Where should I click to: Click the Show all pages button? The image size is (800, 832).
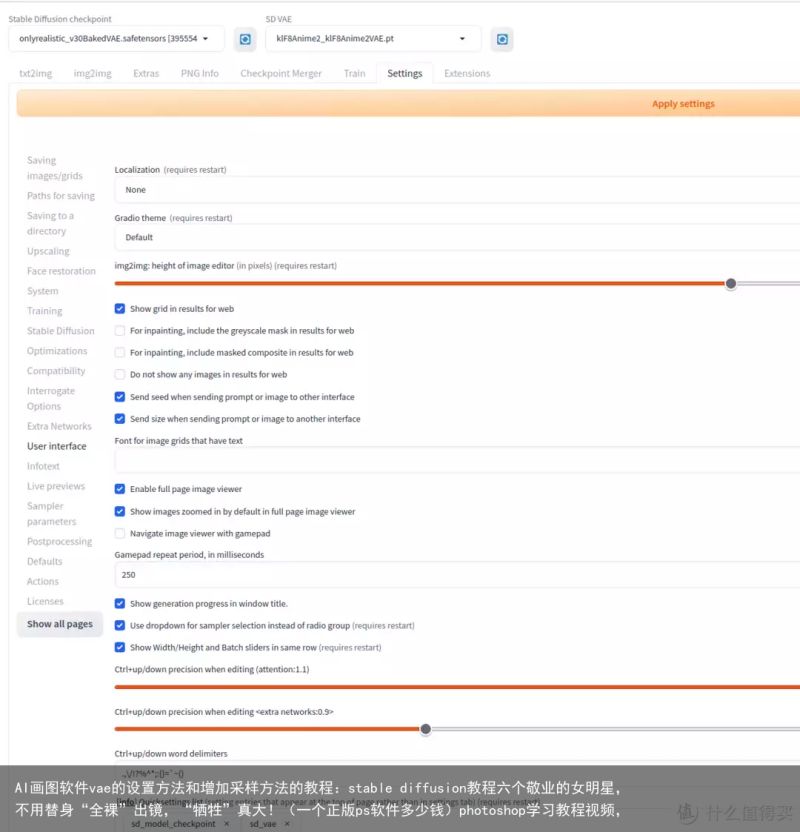coord(60,624)
